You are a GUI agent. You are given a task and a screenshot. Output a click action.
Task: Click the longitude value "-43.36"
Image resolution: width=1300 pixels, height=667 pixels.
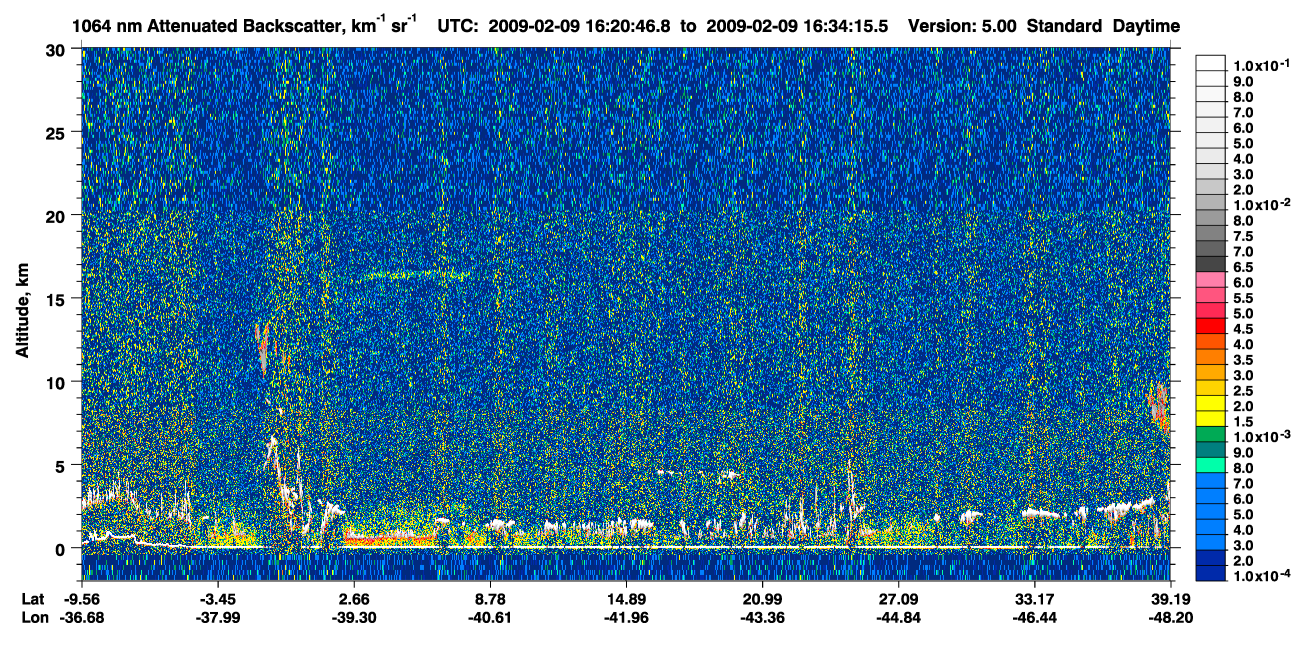click(x=763, y=617)
